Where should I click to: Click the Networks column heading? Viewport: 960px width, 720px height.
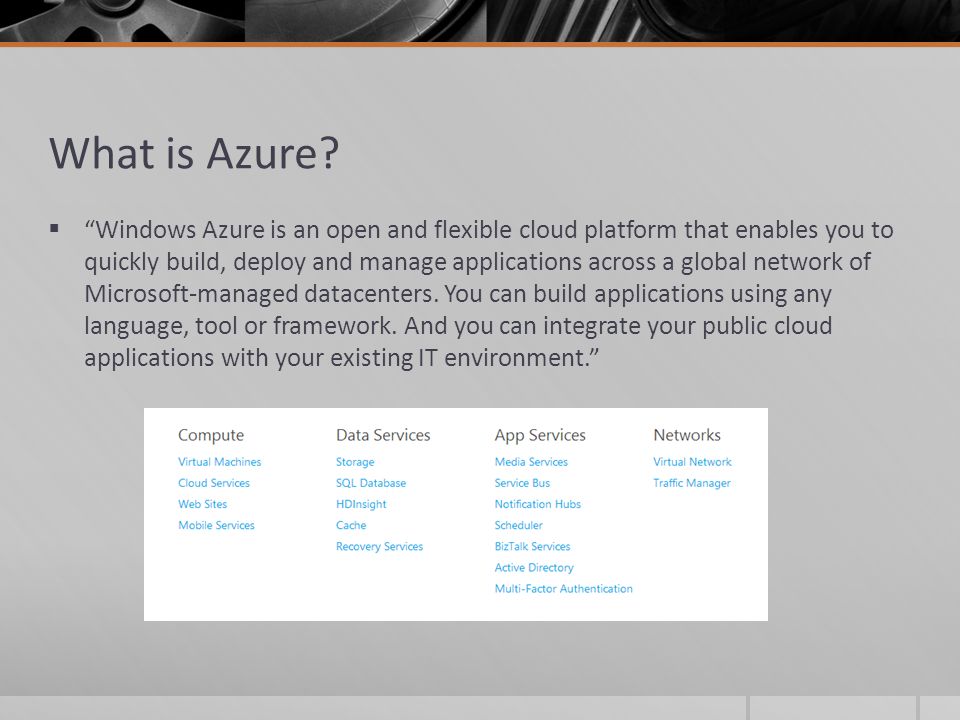(x=687, y=435)
